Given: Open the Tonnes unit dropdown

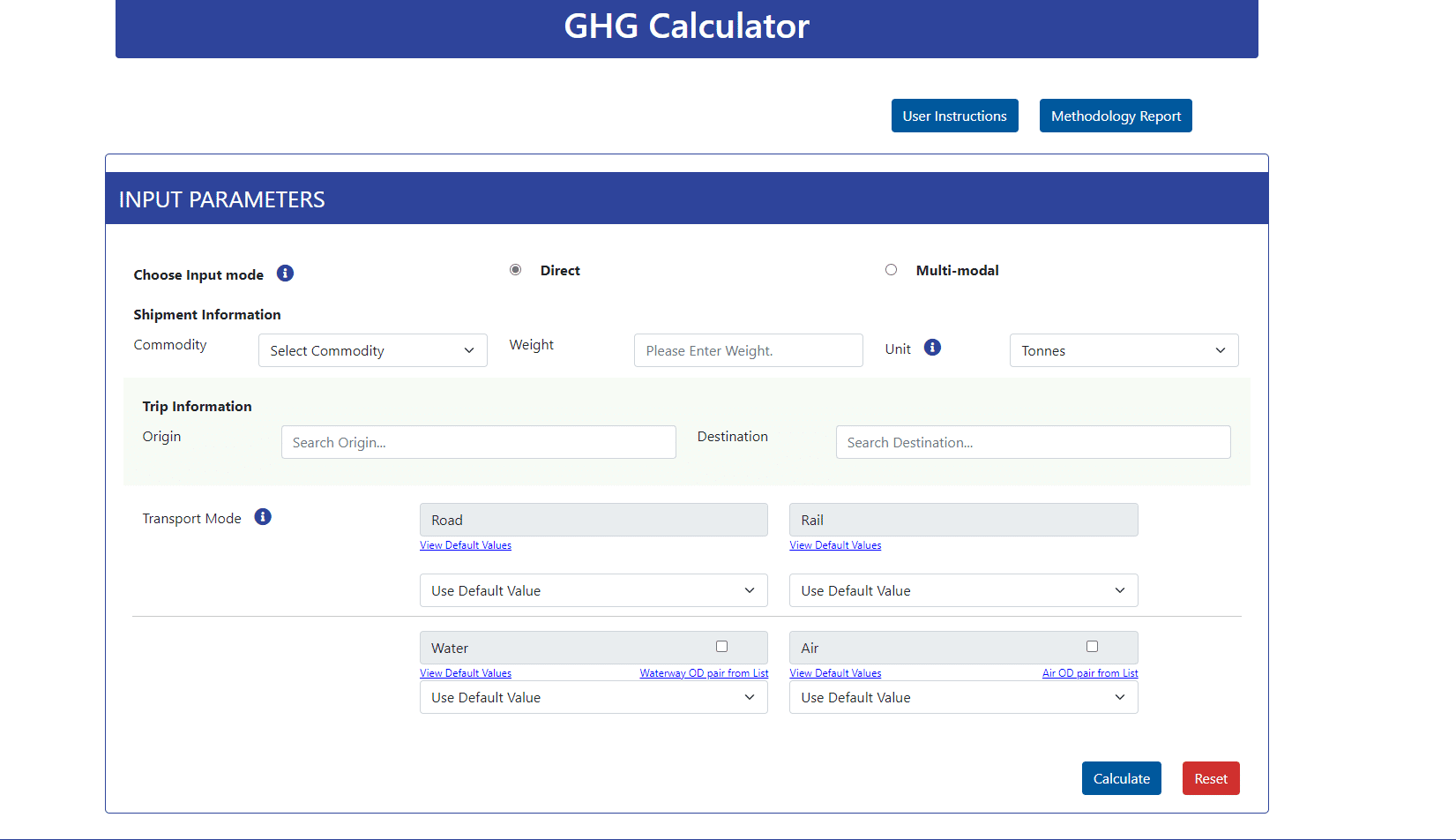Looking at the screenshot, I should point(1124,350).
